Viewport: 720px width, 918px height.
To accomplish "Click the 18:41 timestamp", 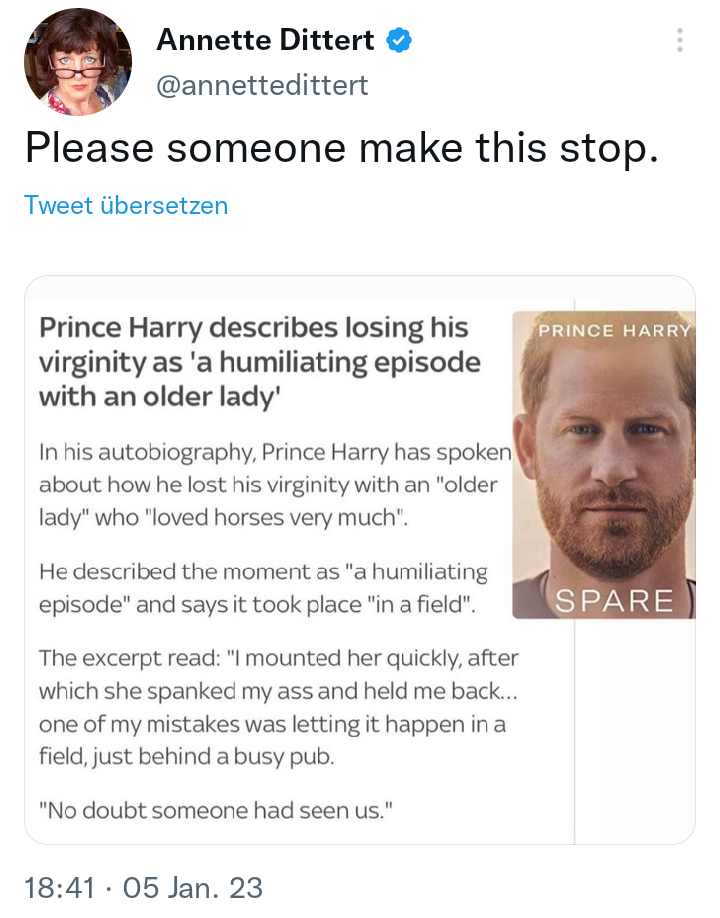I will 59,888.
